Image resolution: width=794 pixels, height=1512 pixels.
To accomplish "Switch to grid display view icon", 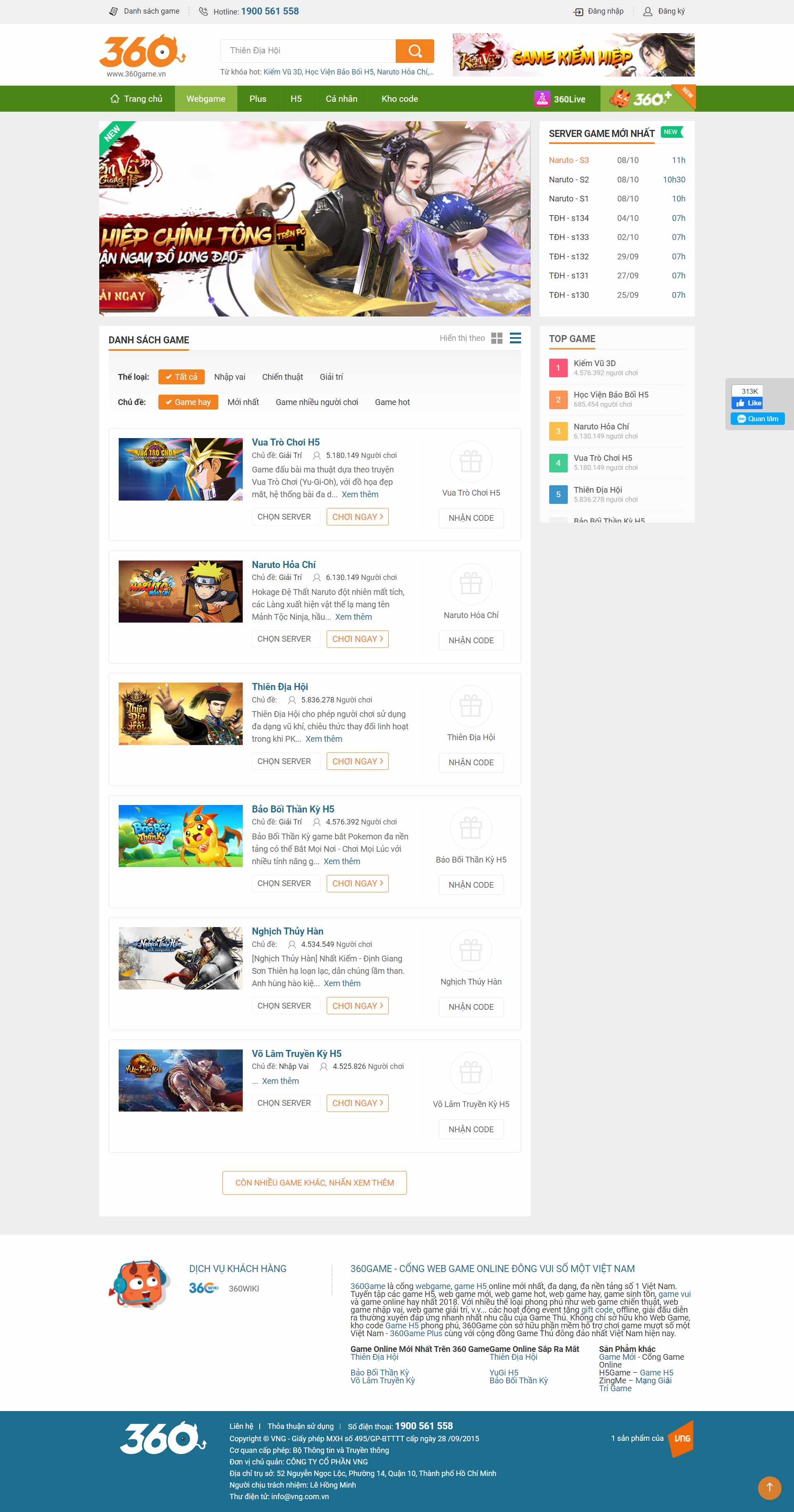I will [x=497, y=339].
